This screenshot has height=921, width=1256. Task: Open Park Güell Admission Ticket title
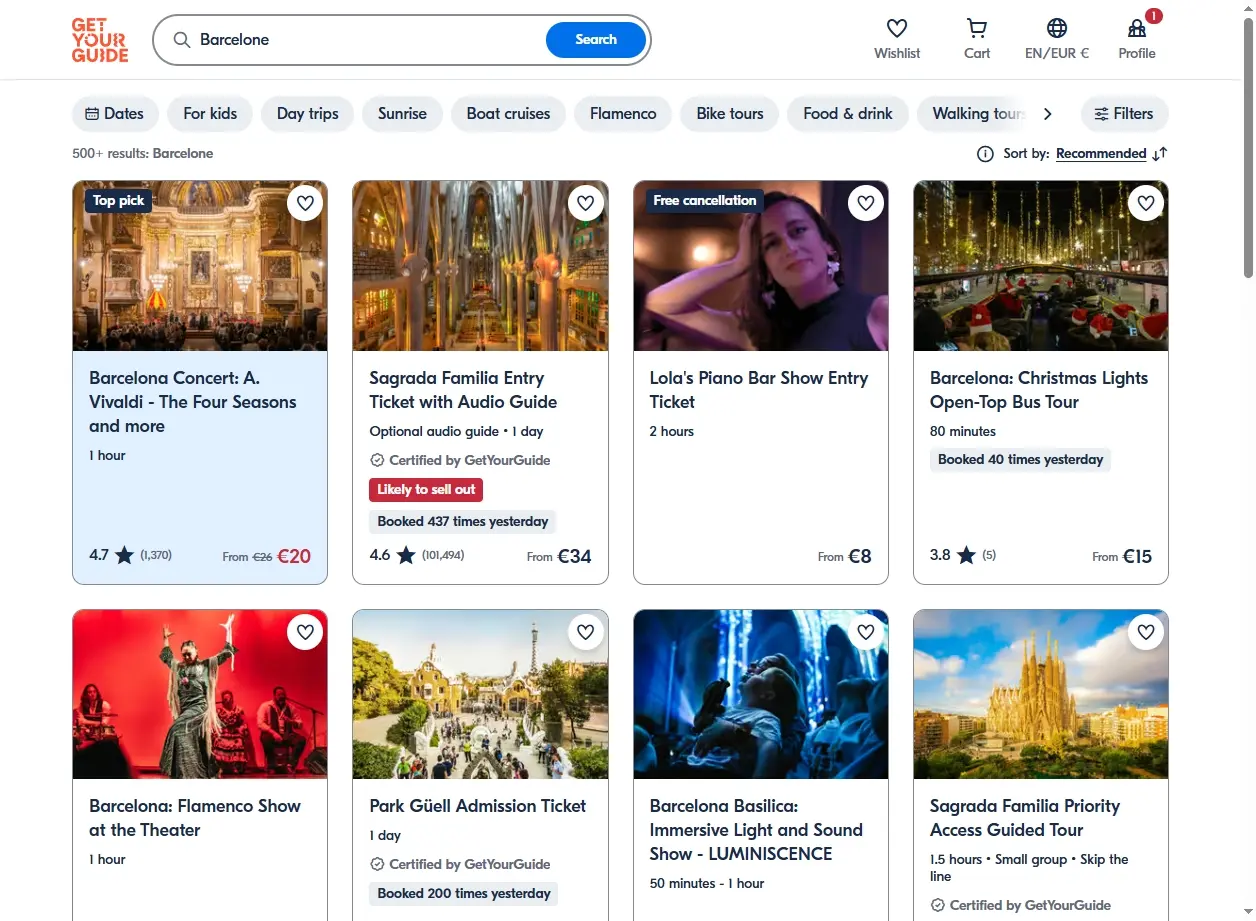pos(478,806)
